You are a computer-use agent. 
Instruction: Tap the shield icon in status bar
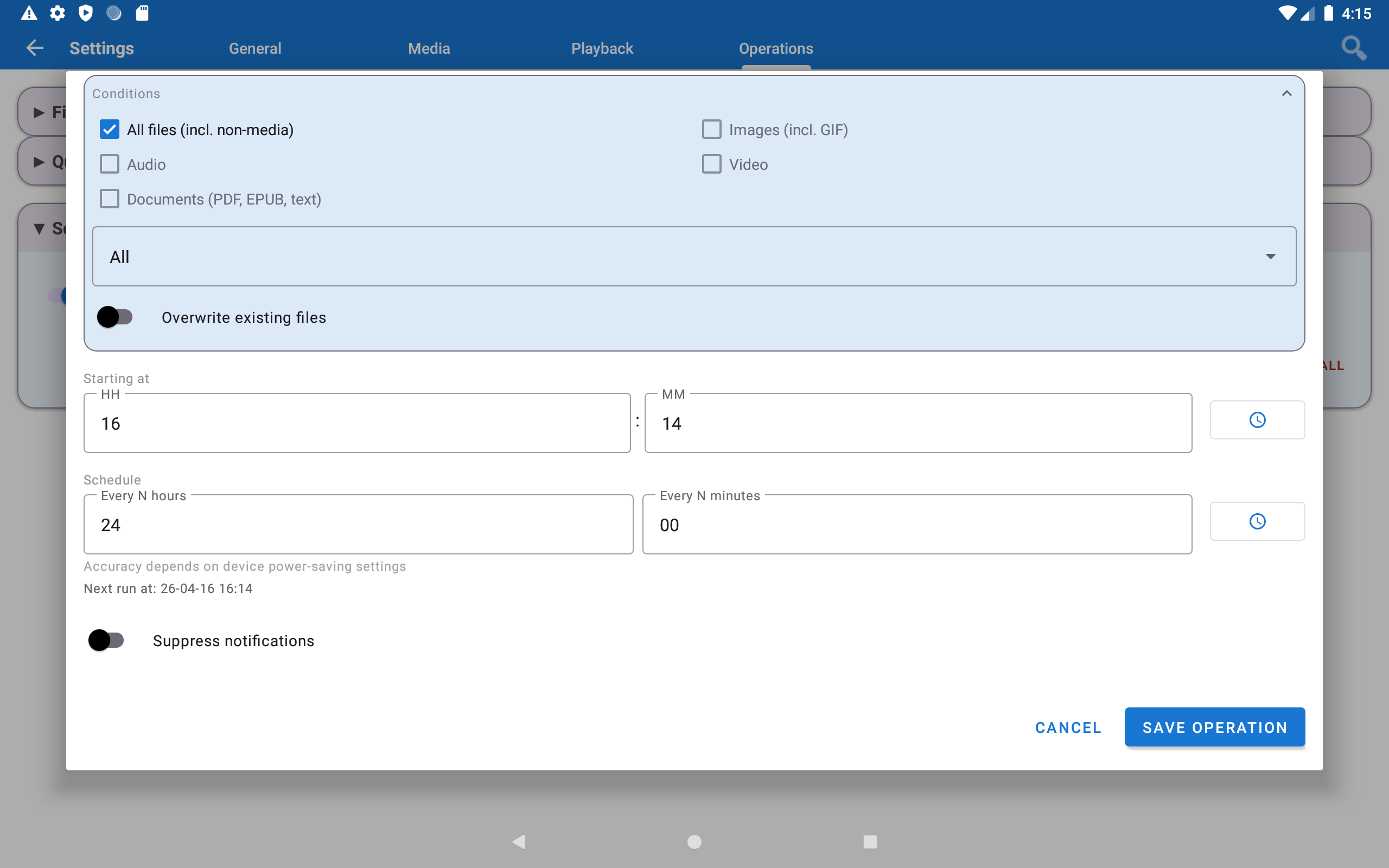(x=86, y=13)
